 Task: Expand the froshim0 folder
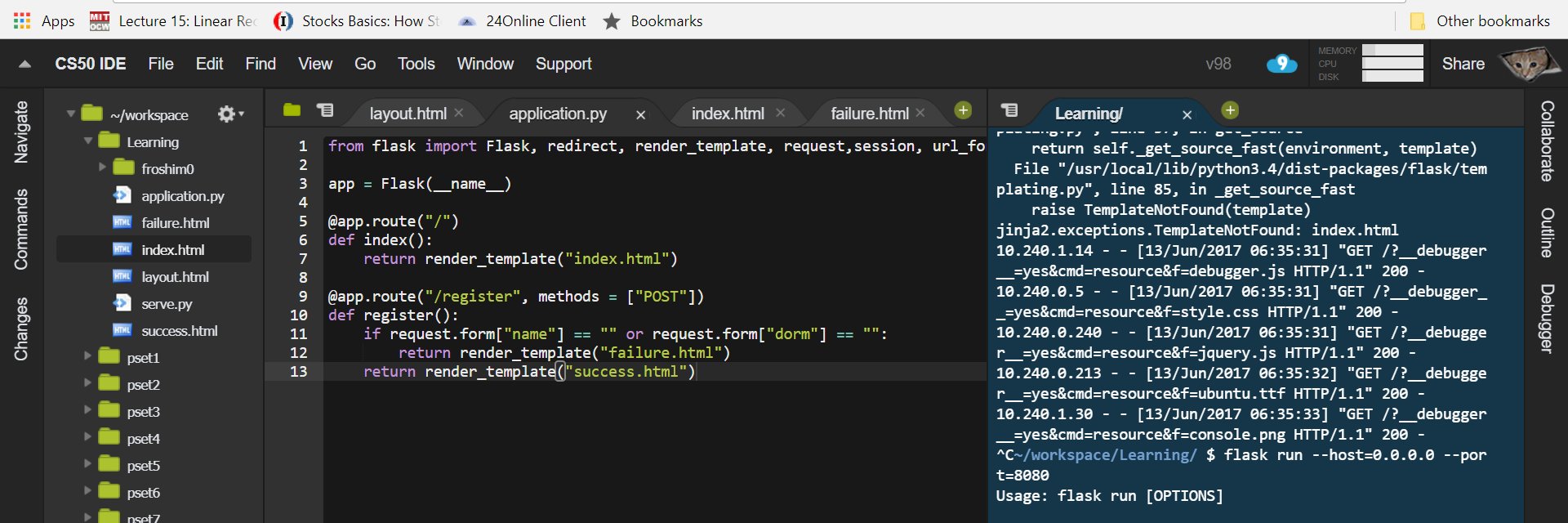pos(102,168)
